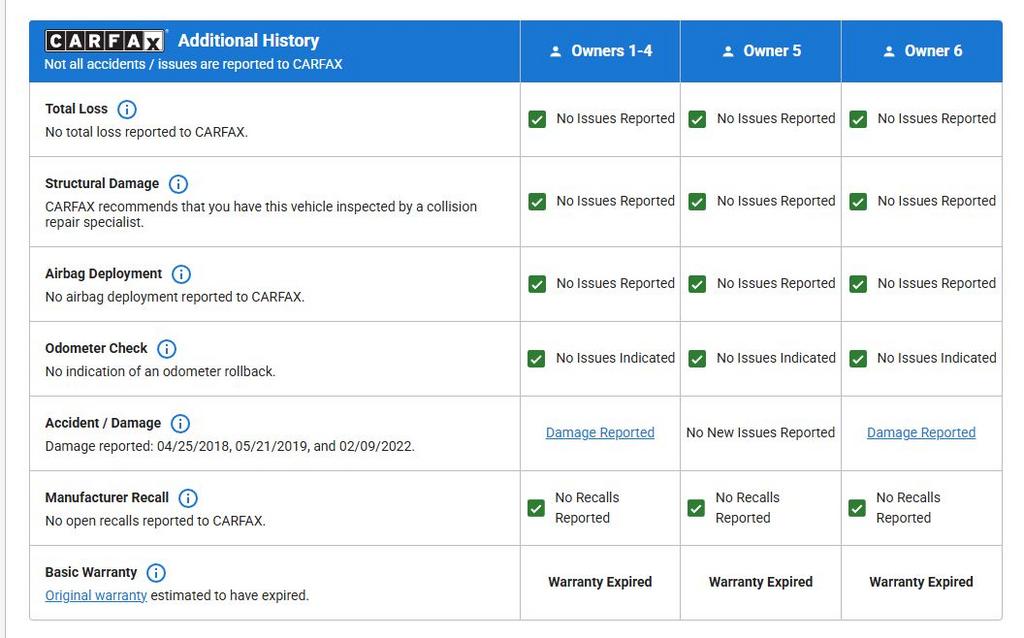Click 'No open recalls reported to CARFAX' text
Viewport: 1024px width, 638px height.
point(155,521)
